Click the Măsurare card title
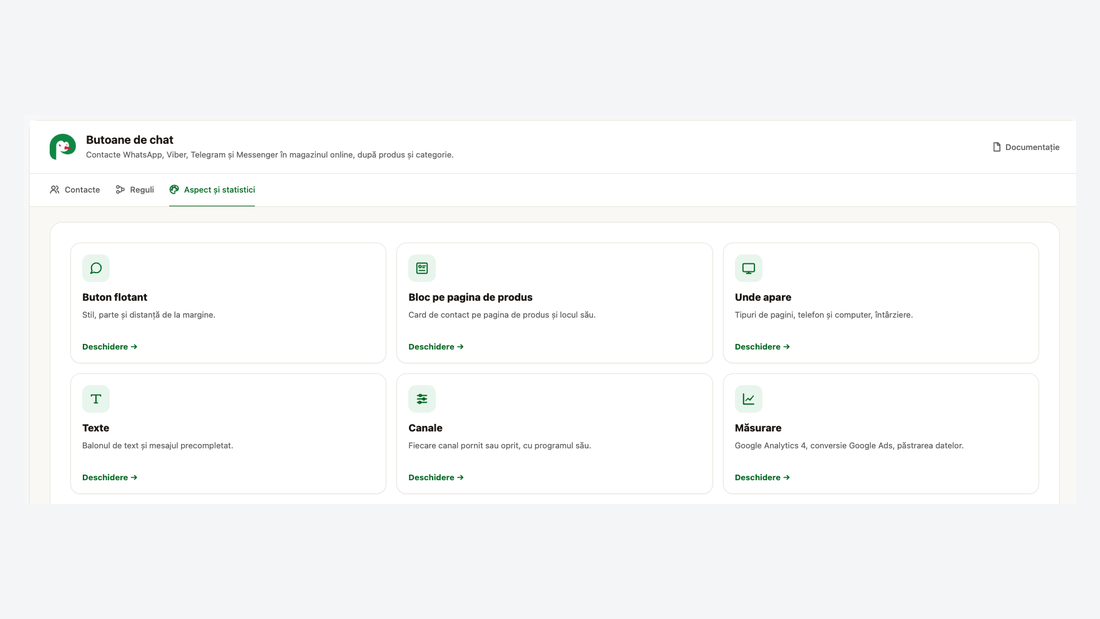Image resolution: width=1100 pixels, height=619 pixels. pyautogui.click(x=758, y=427)
